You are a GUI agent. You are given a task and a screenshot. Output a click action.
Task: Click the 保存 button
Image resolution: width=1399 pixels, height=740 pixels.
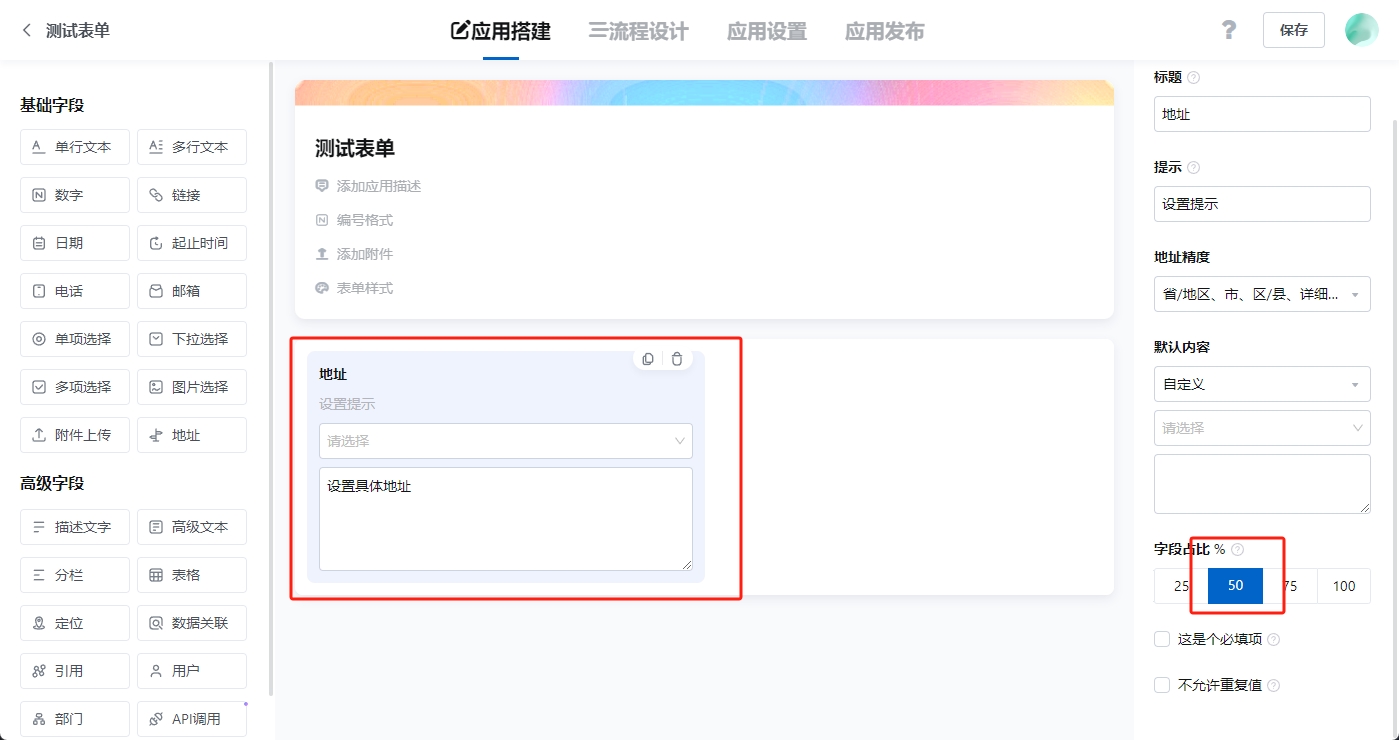(x=1293, y=30)
